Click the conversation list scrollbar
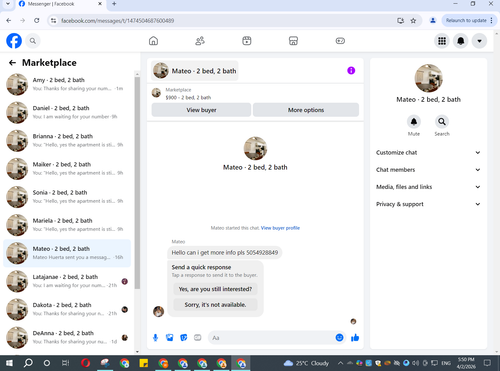This screenshot has height=371, width=500. [x=137, y=183]
